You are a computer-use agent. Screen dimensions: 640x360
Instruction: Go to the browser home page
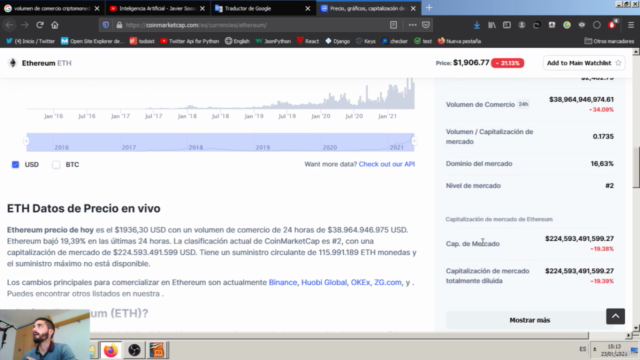coord(55,25)
